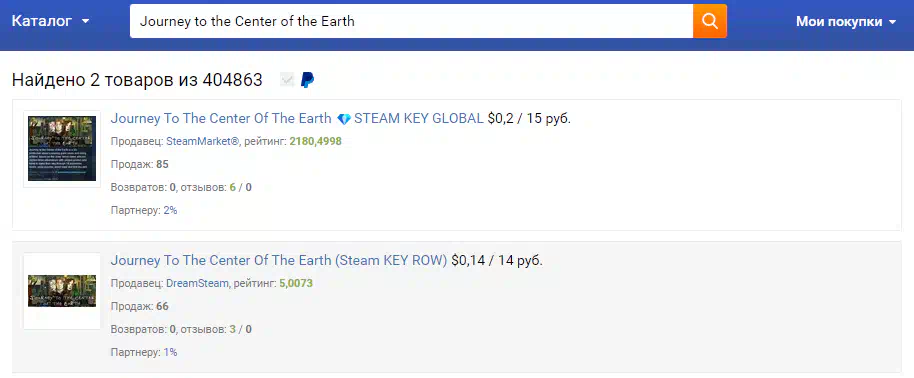Click the PayPal logo icon

click(x=307, y=79)
